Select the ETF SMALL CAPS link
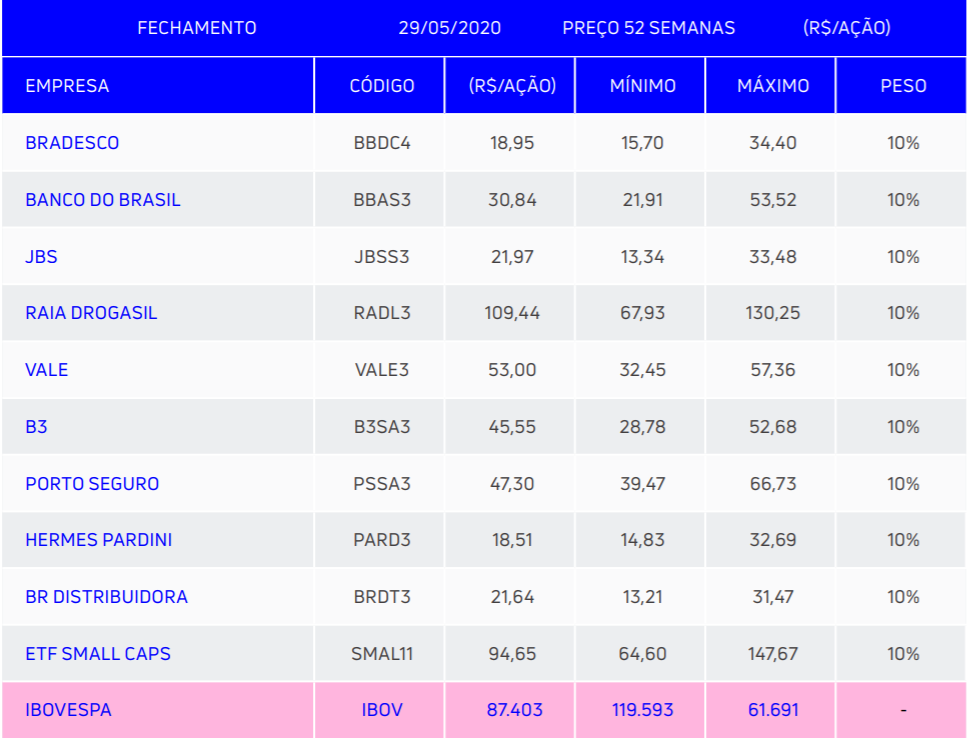Image resolution: width=968 pixels, height=738 pixels. coord(98,653)
